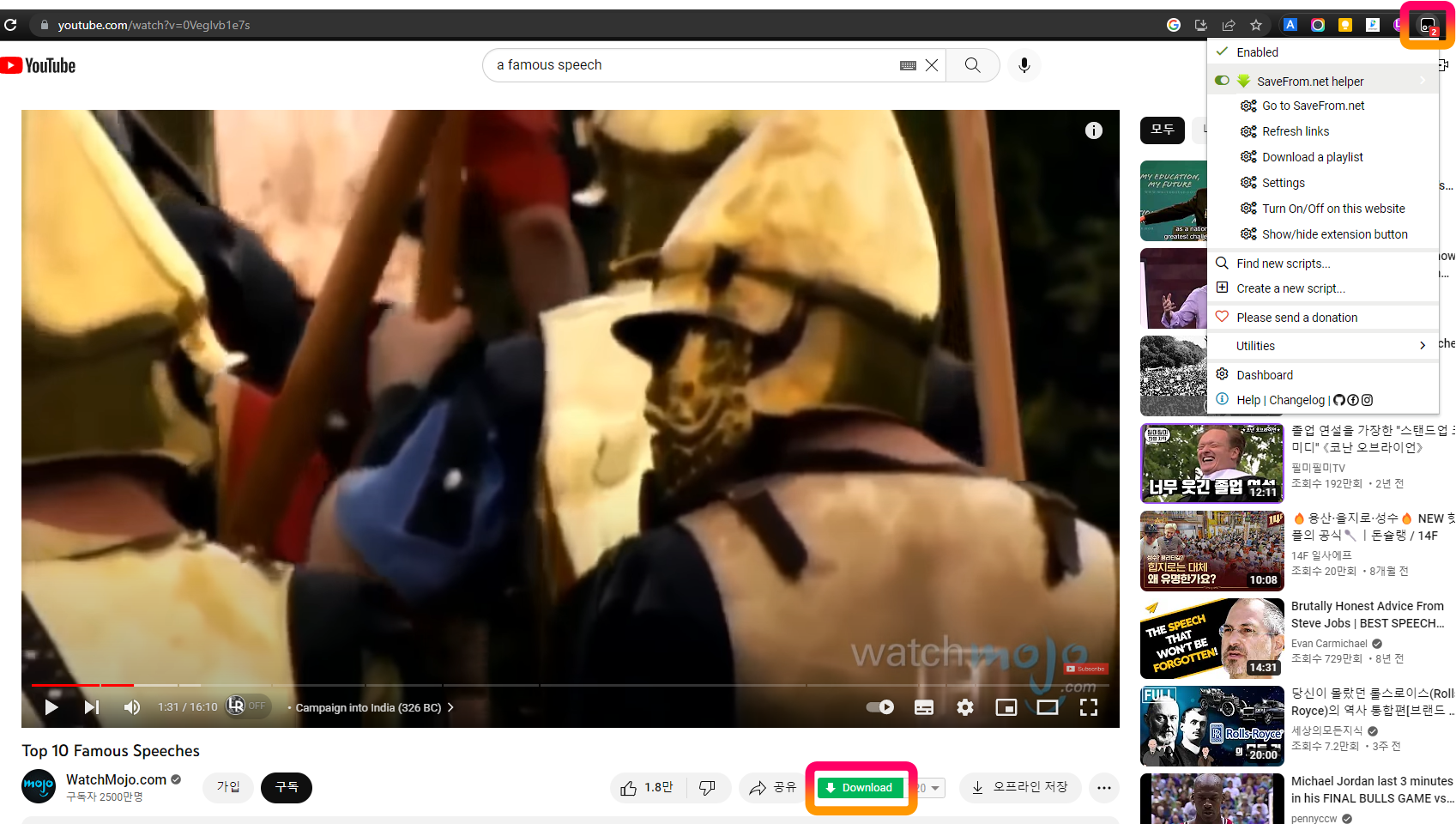The height and width of the screenshot is (824, 1456).
Task: Switch to theater mode
Action: pyautogui.click(x=1048, y=707)
